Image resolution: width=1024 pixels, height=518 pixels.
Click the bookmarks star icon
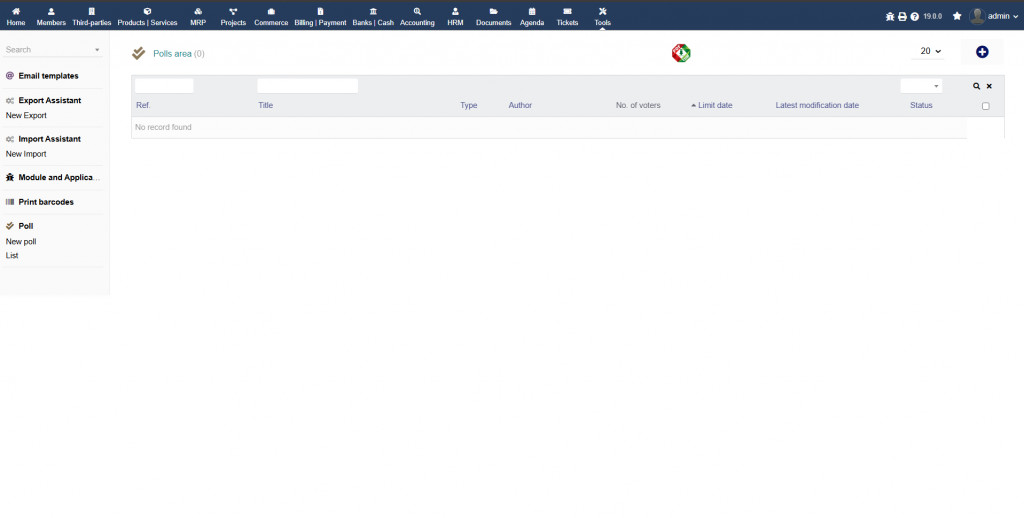pos(957,16)
